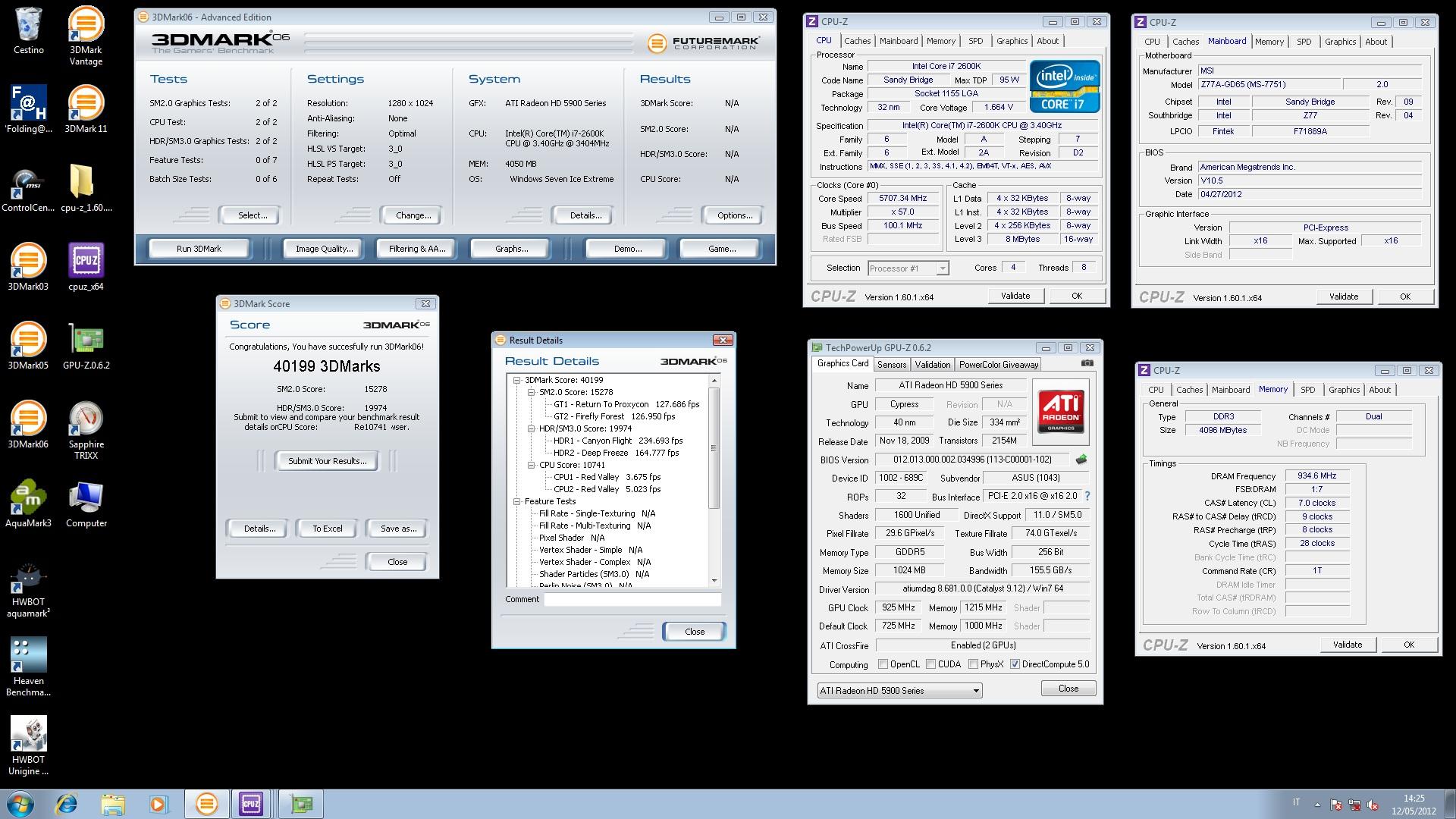Viewport: 1456px width, 819px height.
Task: Open PowerColor Giveaway tab
Action: tap(998, 365)
